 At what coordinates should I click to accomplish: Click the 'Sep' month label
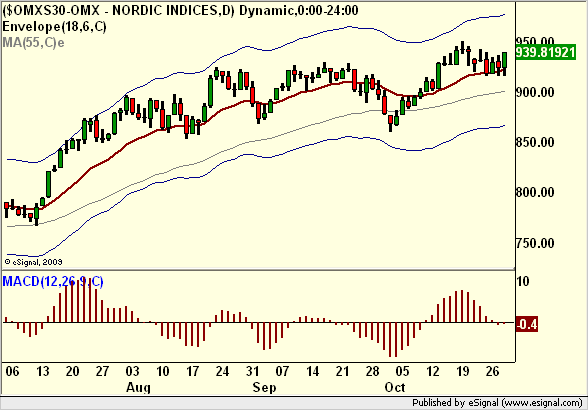point(264,387)
